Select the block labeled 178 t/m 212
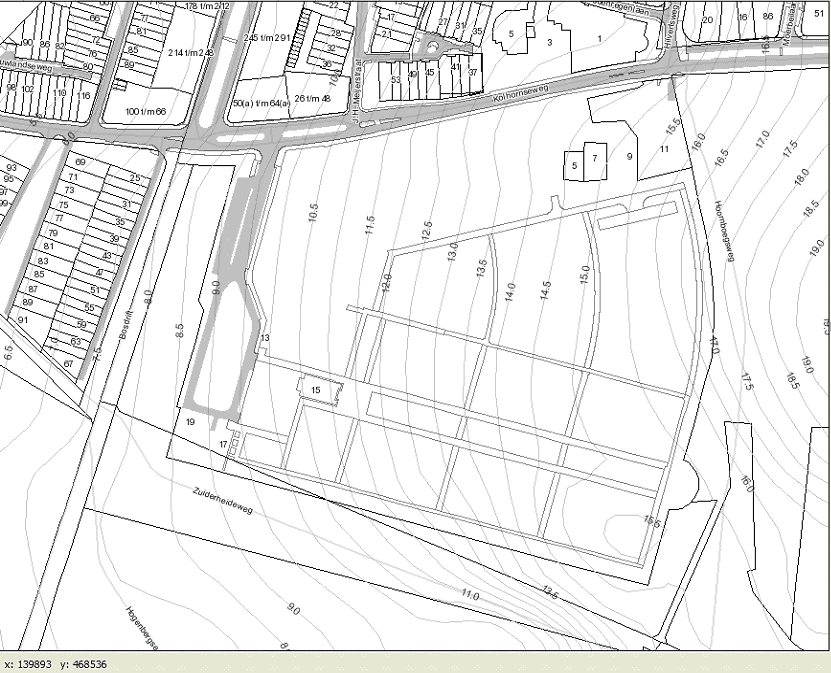Screen dimensions: 831x673 pyautogui.click(x=208, y=6)
